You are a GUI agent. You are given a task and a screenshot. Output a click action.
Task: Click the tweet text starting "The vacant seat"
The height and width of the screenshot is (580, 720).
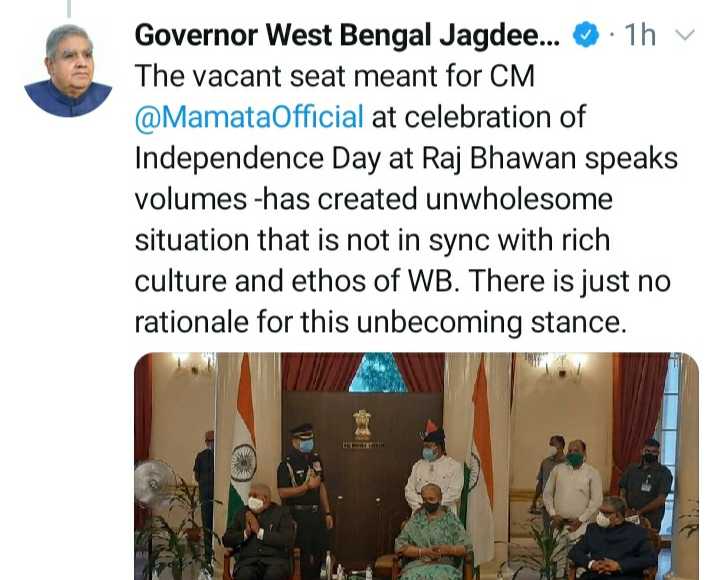[406, 199]
